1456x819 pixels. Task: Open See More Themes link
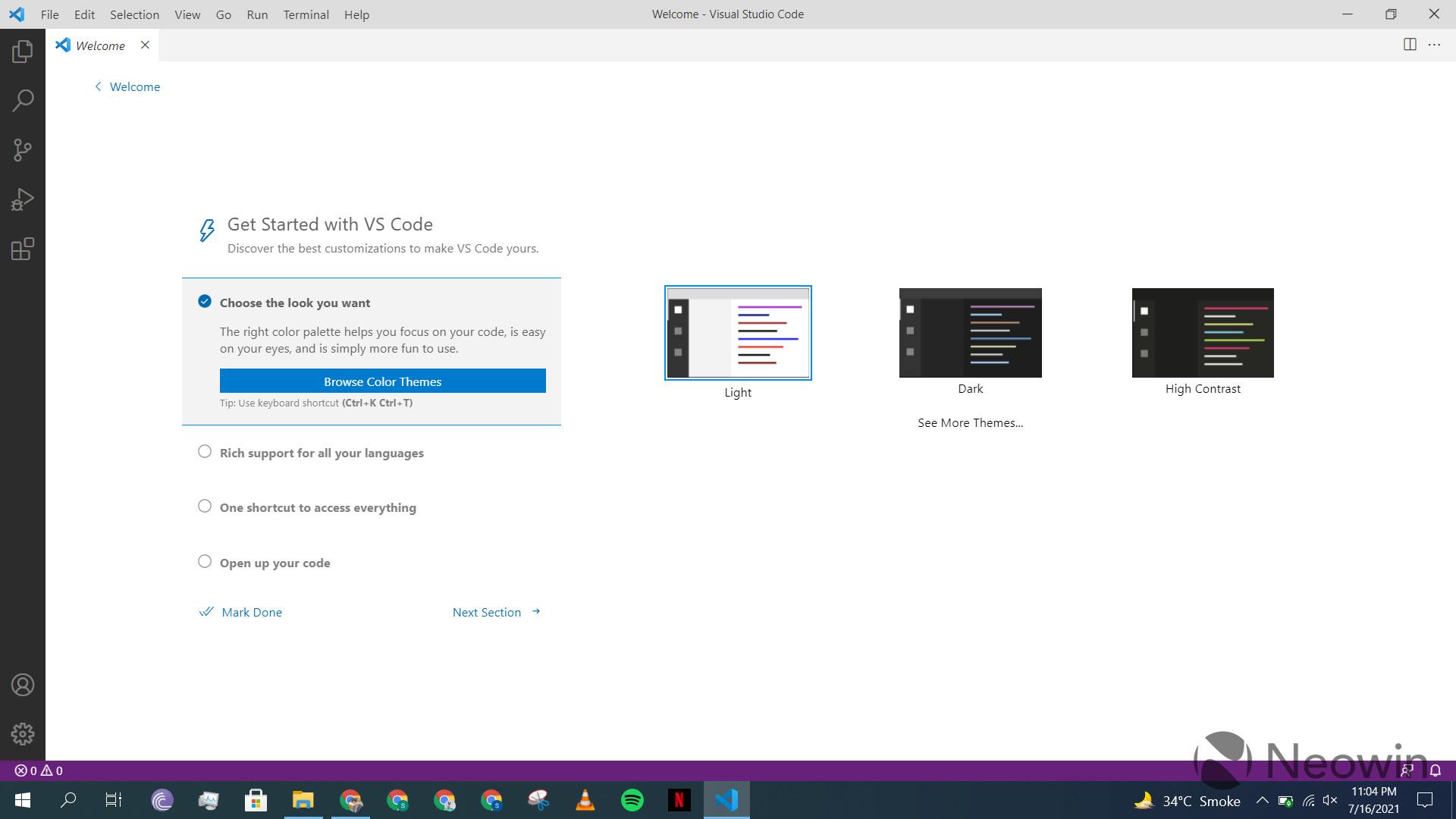970,422
